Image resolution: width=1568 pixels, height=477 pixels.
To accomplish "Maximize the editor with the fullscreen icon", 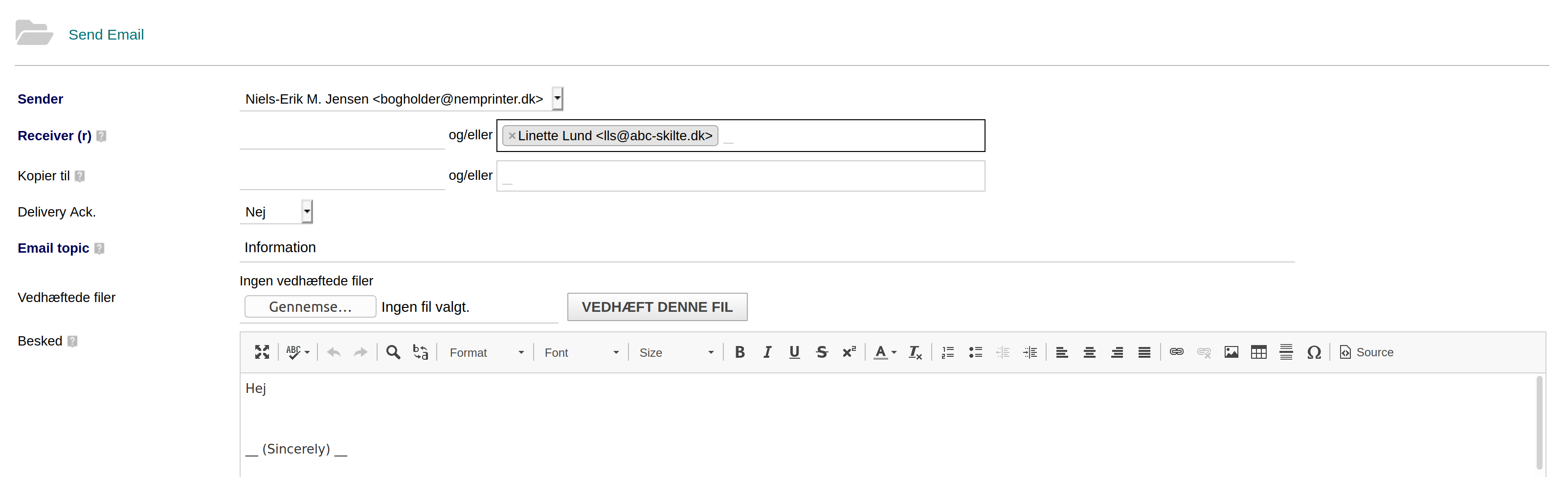I will (262, 352).
